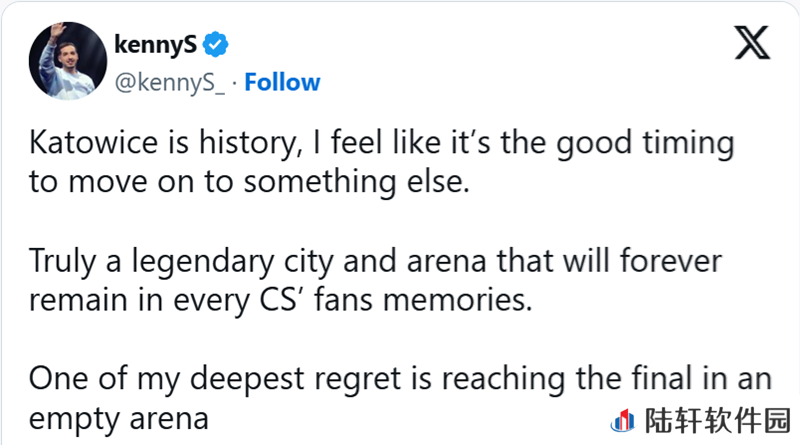Viewport: 800px width, 445px height.
Task: Click the kennyS display name
Action: coord(155,44)
